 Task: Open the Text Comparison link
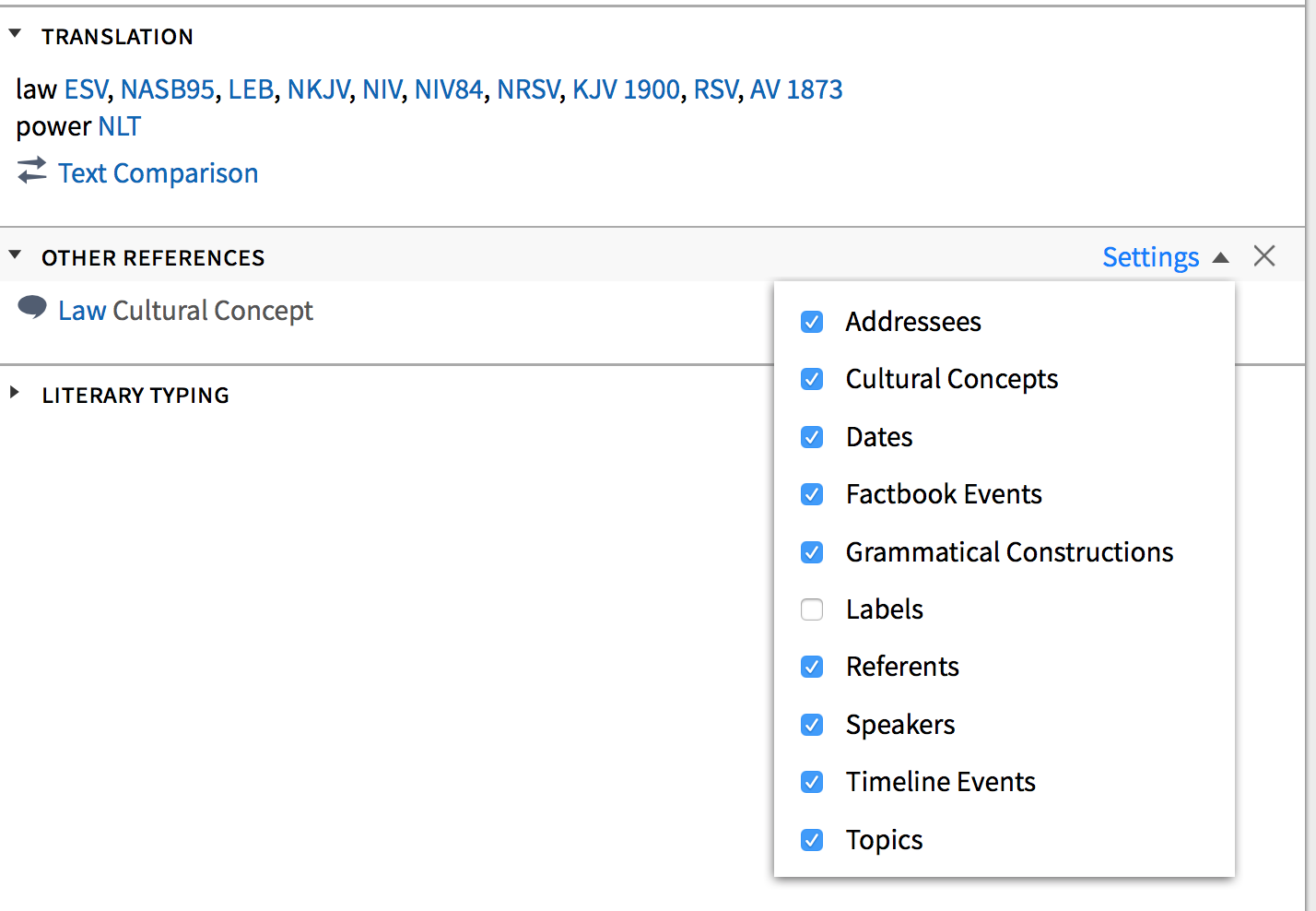pyautogui.click(x=159, y=173)
